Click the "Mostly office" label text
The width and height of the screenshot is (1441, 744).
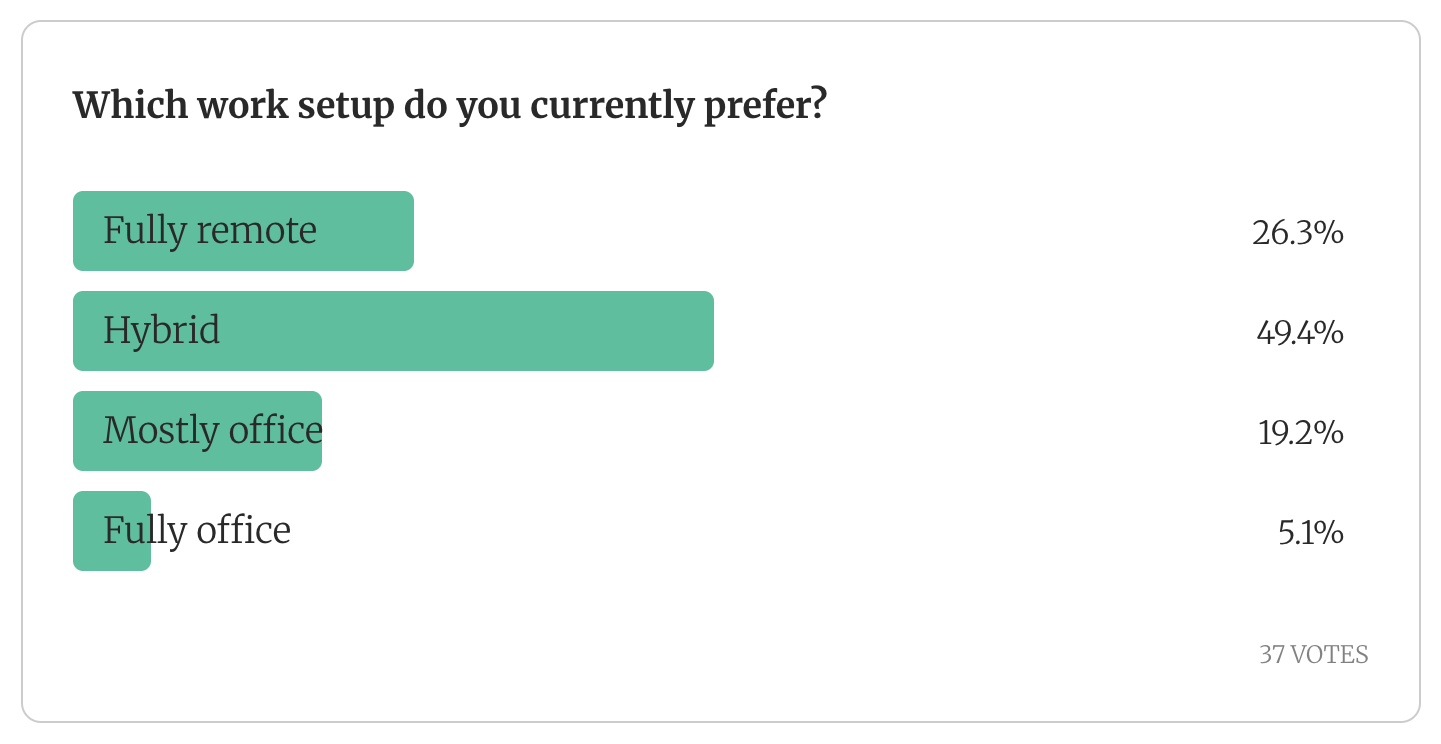(x=213, y=431)
